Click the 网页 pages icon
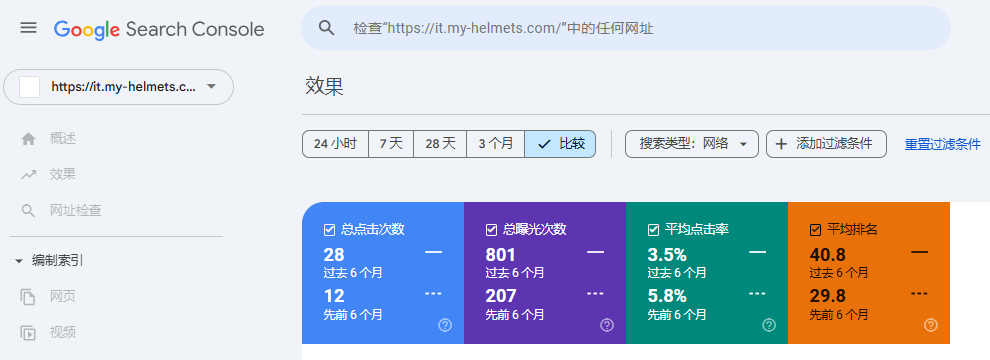Viewport: 990px width, 360px height. 28,297
